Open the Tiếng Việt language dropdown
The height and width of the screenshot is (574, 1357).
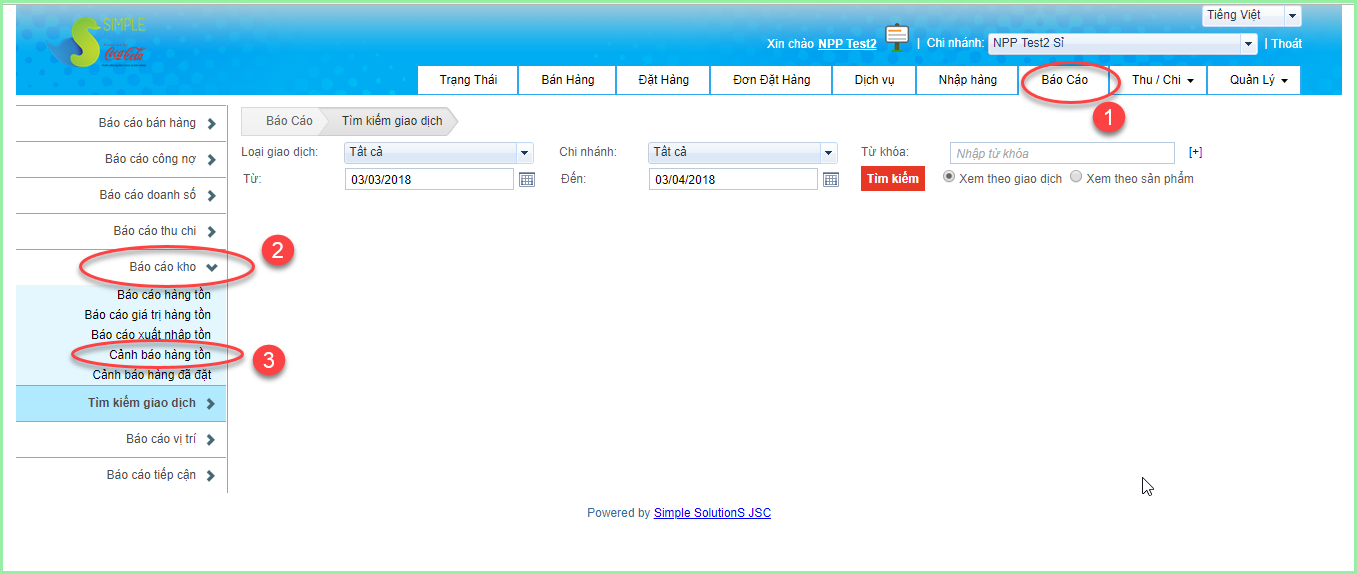coord(1251,16)
